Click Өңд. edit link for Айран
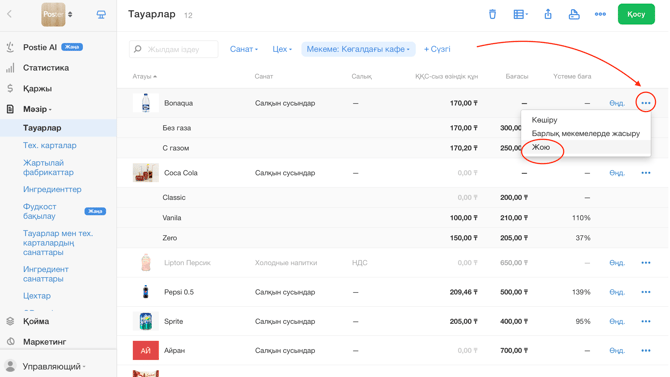 (x=617, y=350)
